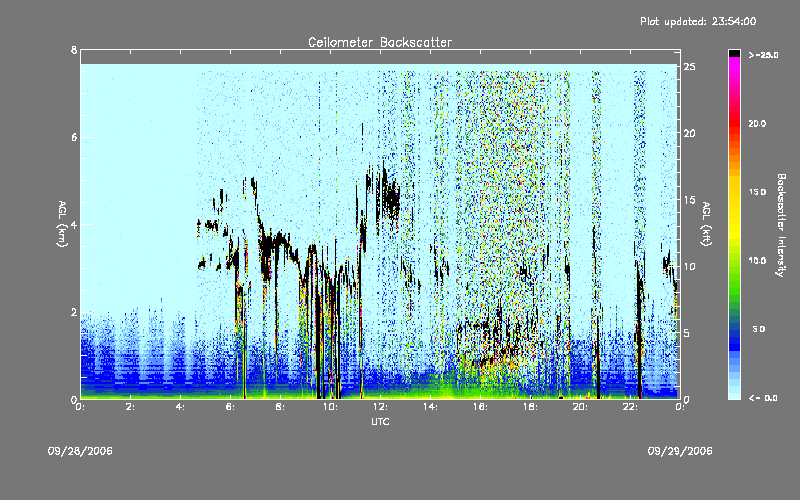Click the '6' km tick label on the left axis
This screenshot has width=800, height=500.
[x=74, y=137]
